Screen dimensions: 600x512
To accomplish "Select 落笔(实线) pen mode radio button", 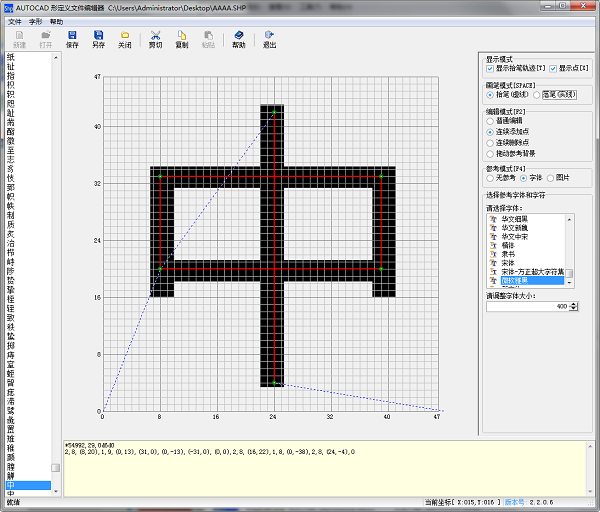I will pyautogui.click(x=536, y=95).
